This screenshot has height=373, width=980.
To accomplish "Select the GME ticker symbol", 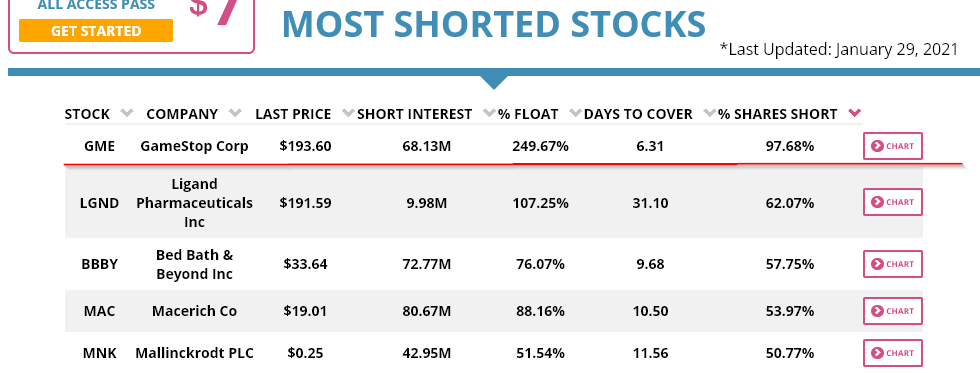I will 99,146.
